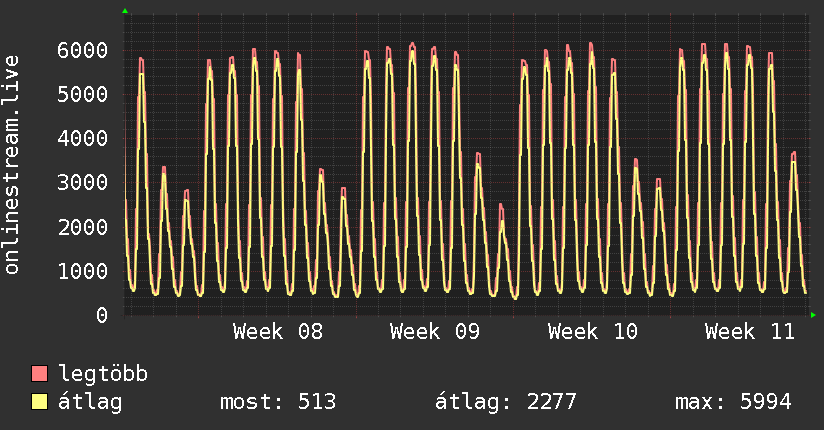Viewport: 824px width, 430px height.
Task: Click the 4000 y-axis label
Action: pos(83,139)
